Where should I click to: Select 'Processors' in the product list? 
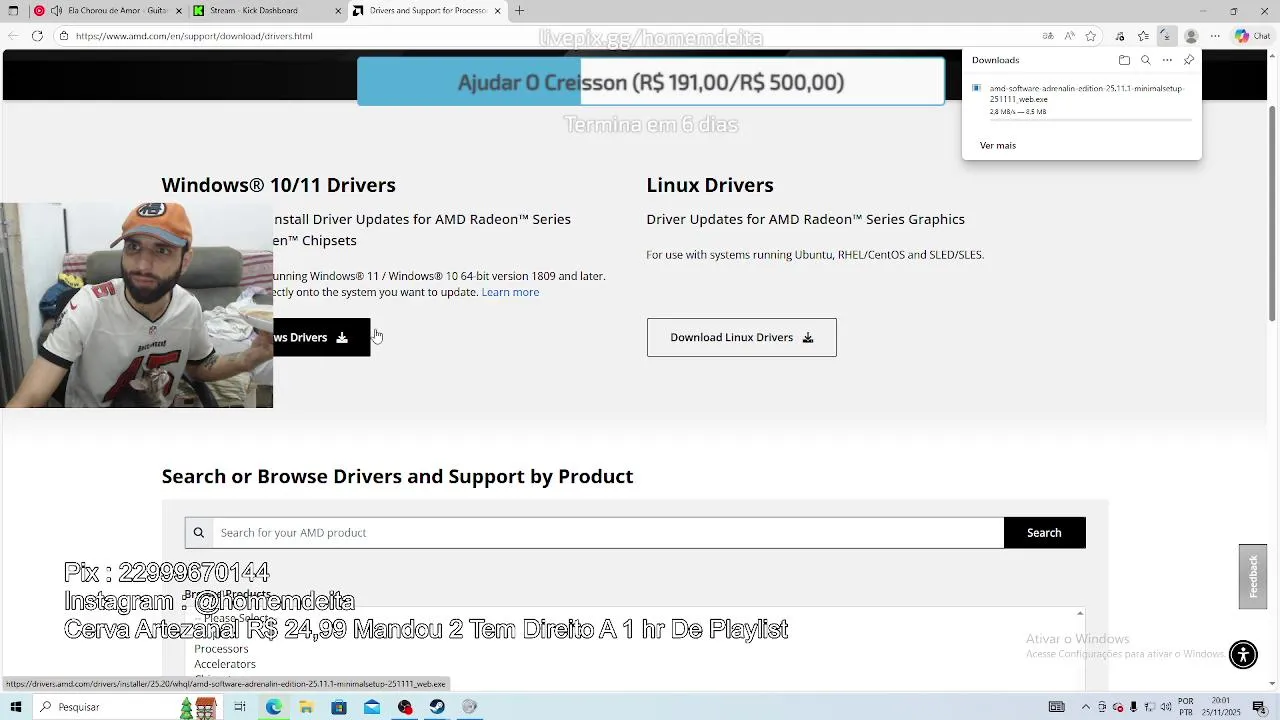221,649
